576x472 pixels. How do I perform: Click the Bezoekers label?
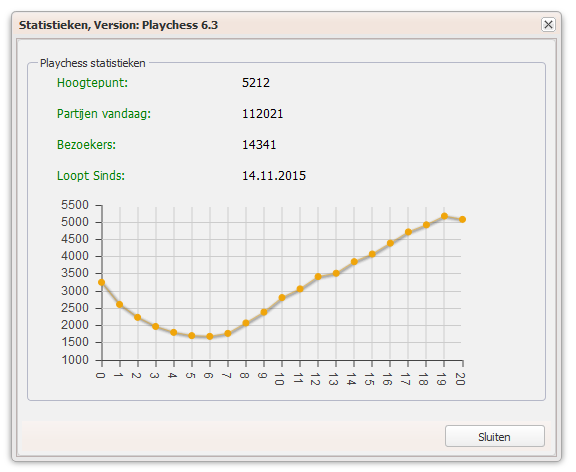86,145
